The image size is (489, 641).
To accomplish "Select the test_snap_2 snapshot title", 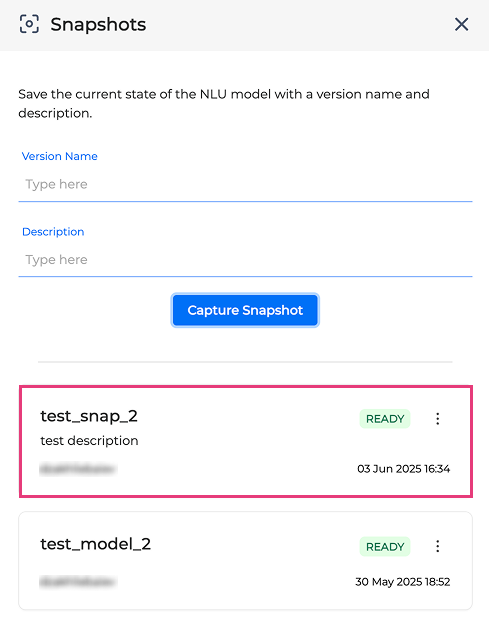I will [89, 416].
